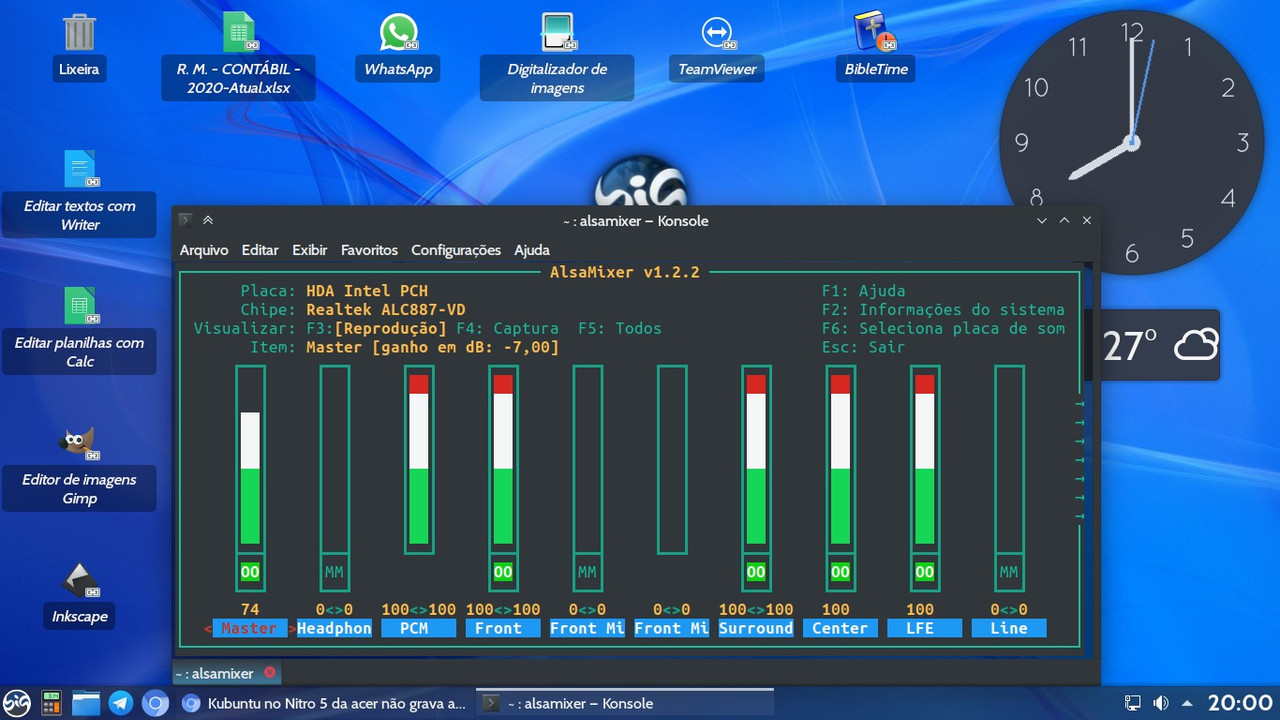Click the 20:00 taskbar clock
Screen dimensions: 1280x720
[x=1240, y=703]
